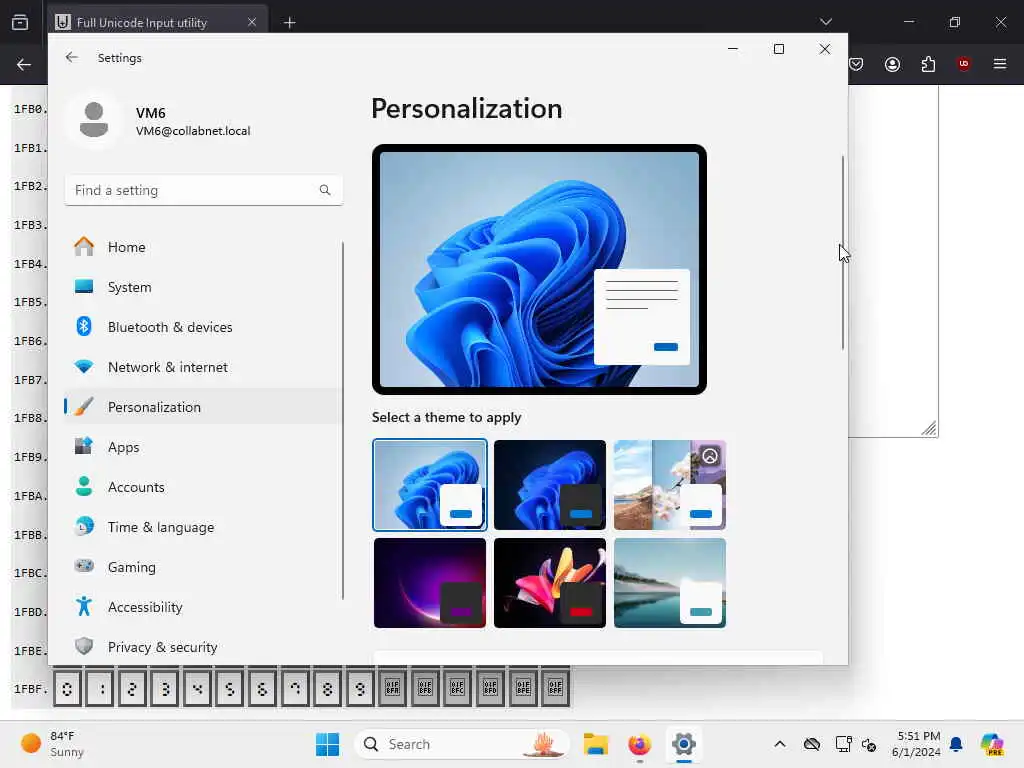Open the Firefox account icon

[x=892, y=64]
